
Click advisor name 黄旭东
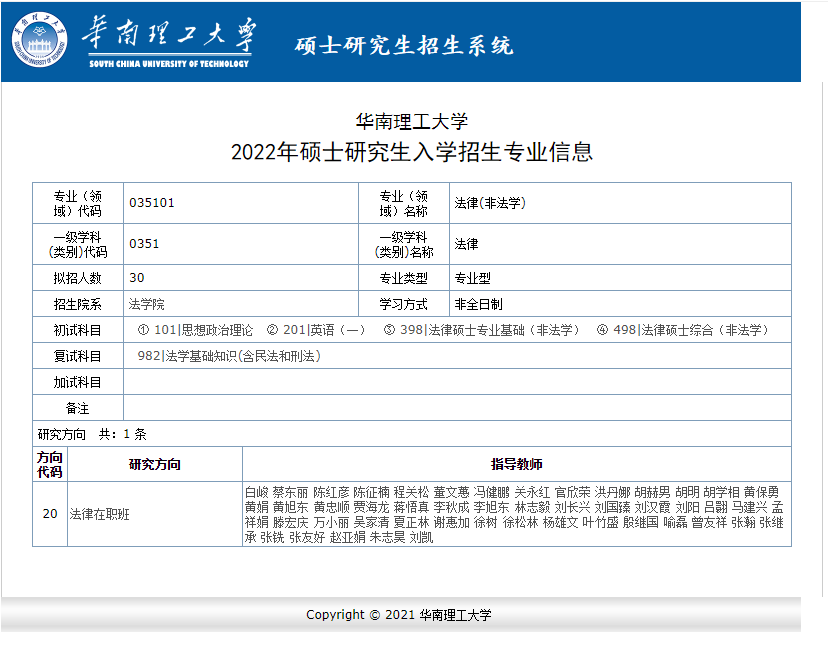coord(290,507)
